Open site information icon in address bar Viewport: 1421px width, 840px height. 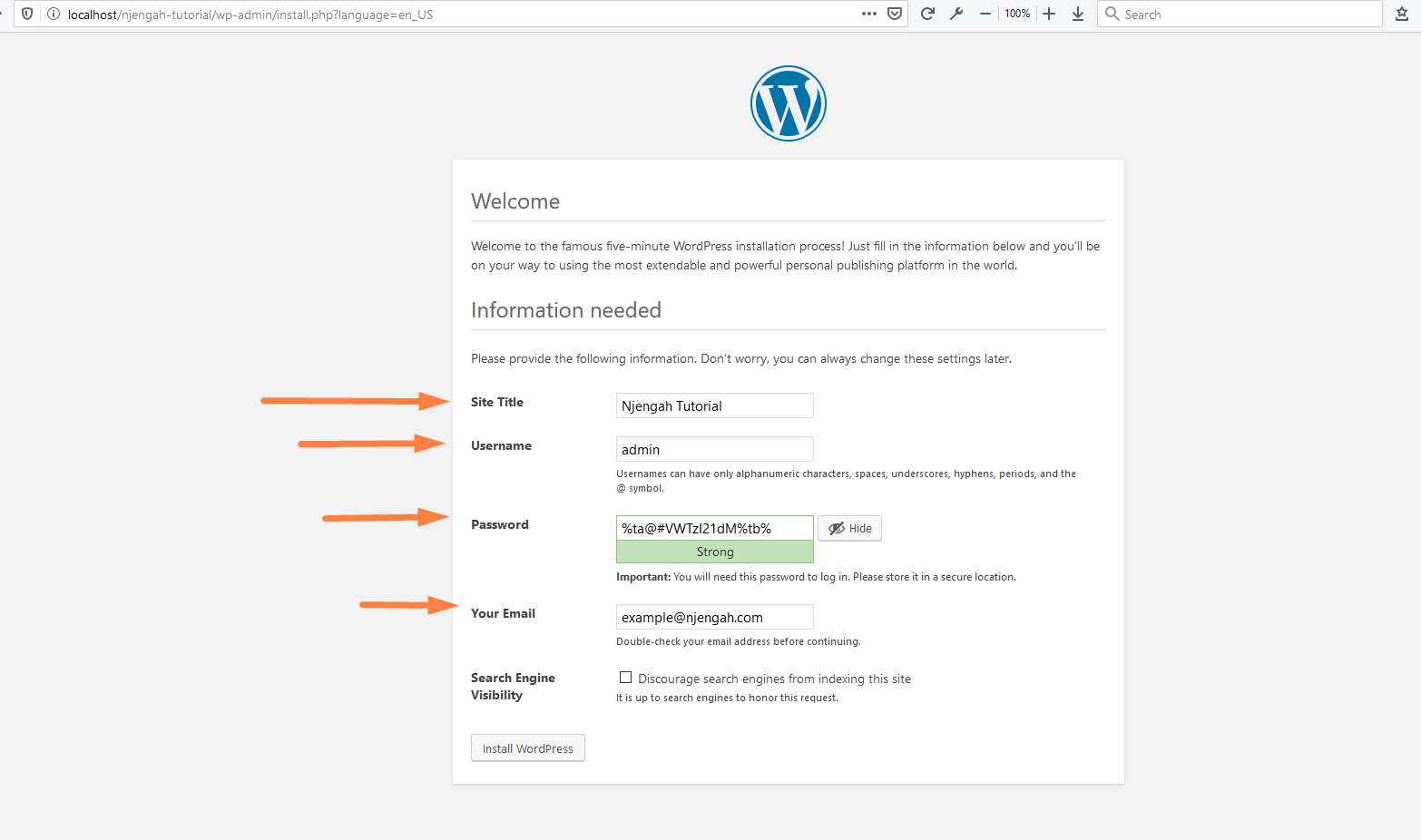pos(54,14)
